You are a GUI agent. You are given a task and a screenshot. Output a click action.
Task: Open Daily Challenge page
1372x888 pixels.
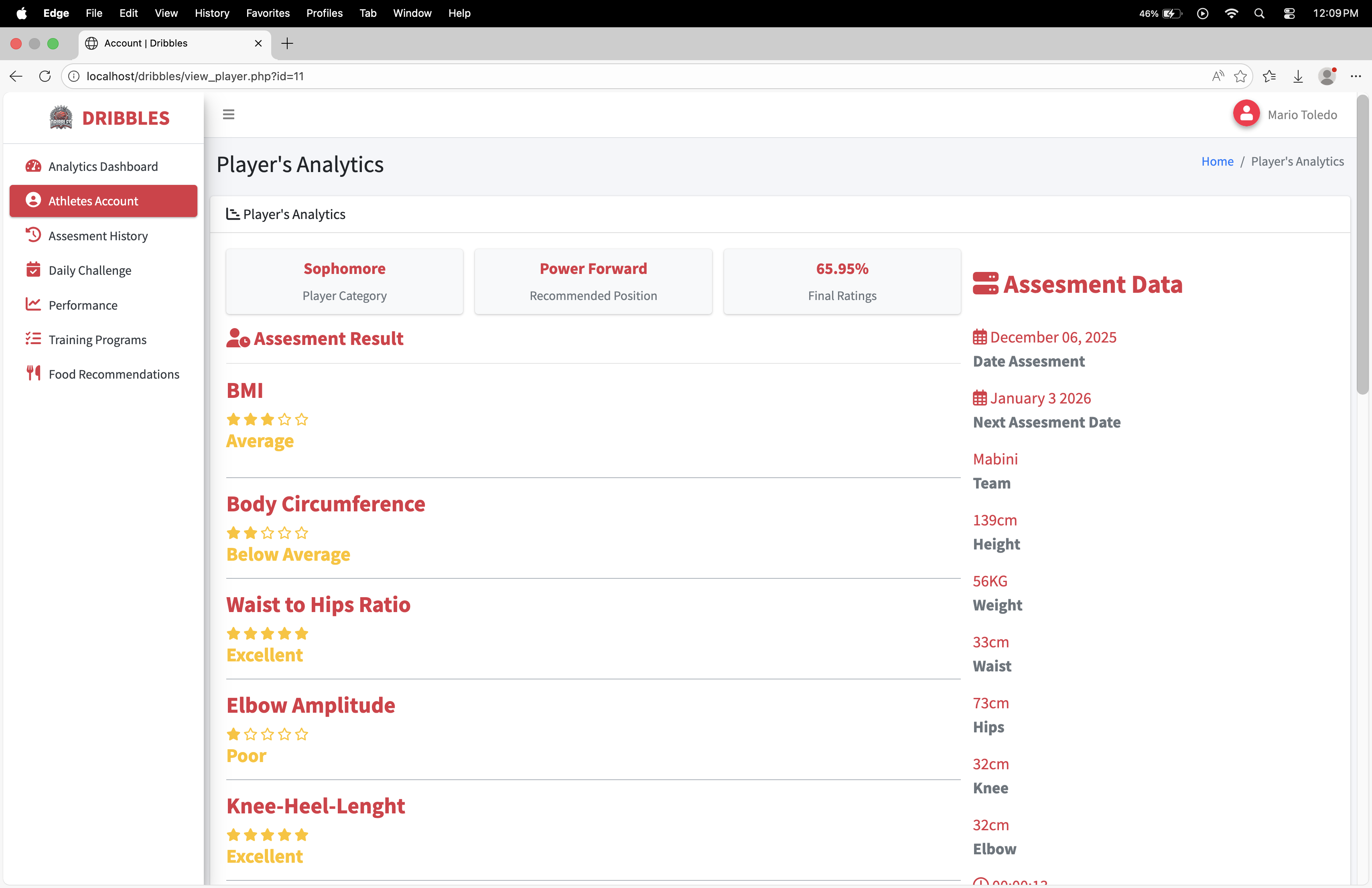[x=89, y=270]
